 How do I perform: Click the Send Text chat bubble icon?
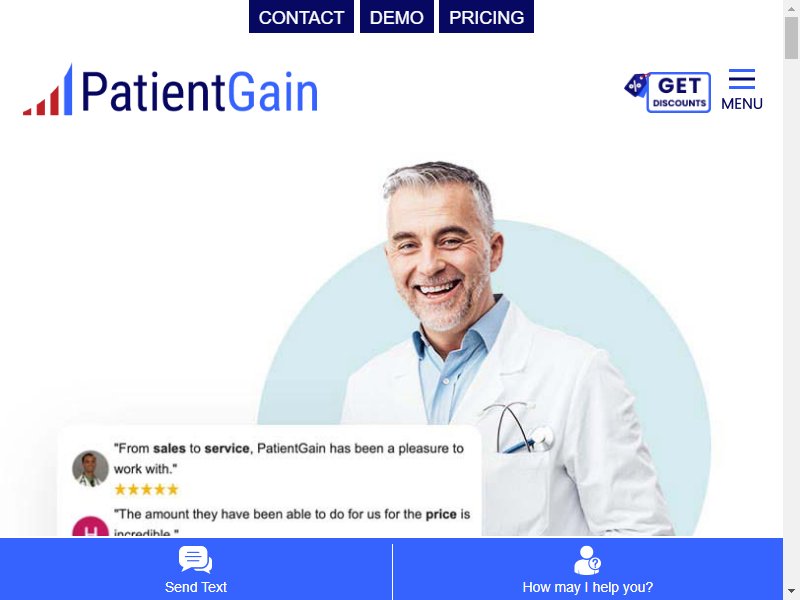click(195, 560)
